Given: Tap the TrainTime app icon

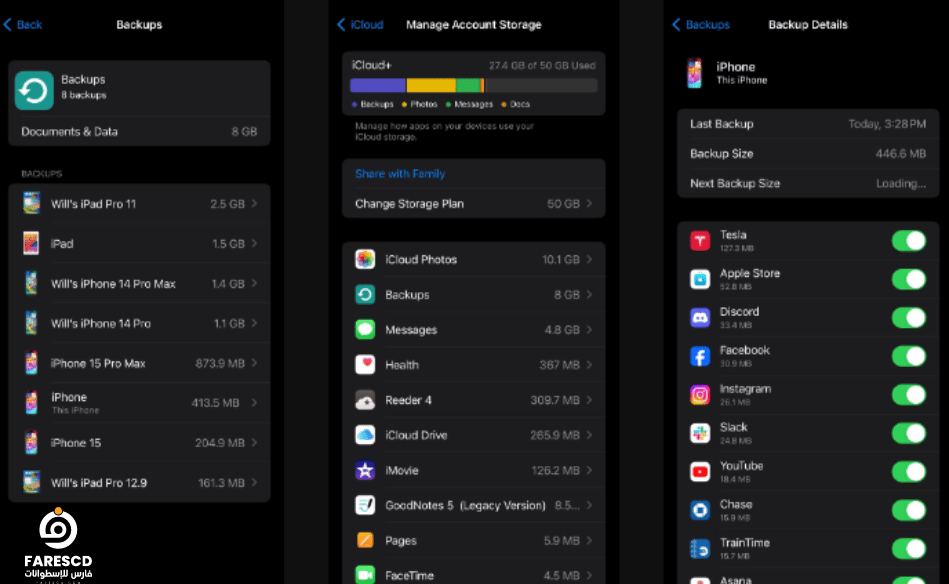Looking at the screenshot, I should point(700,549).
